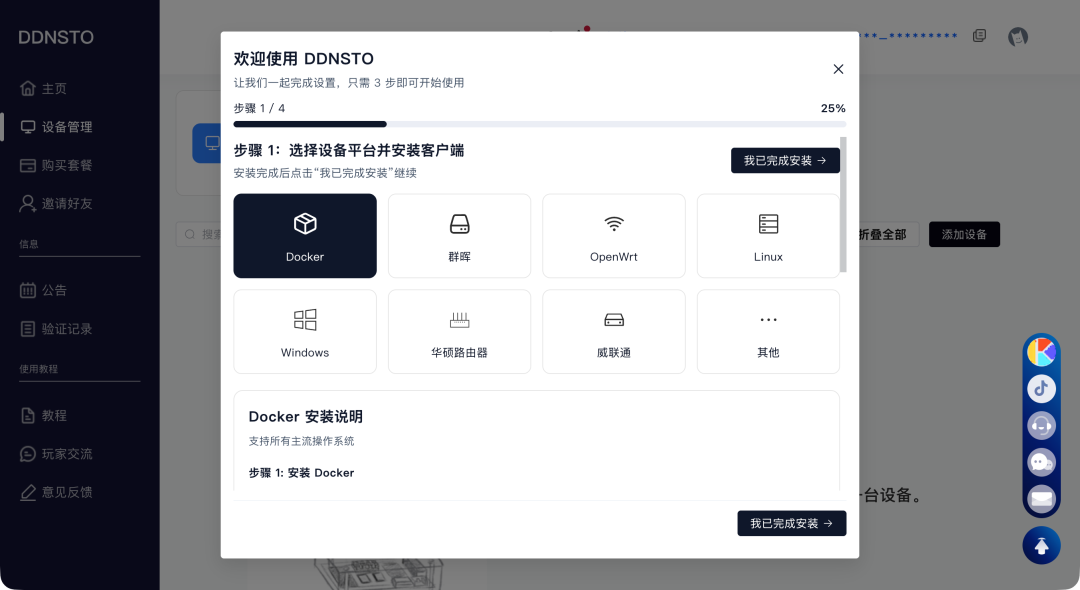
Task: Pick the Linux platform card
Action: (768, 235)
